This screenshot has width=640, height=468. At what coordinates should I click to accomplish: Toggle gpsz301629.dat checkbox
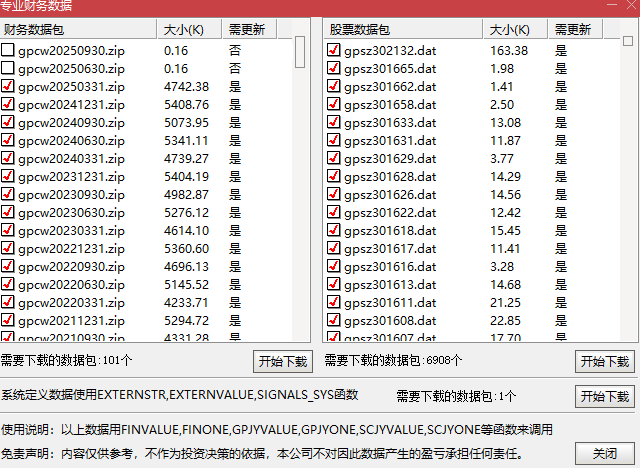click(x=333, y=157)
